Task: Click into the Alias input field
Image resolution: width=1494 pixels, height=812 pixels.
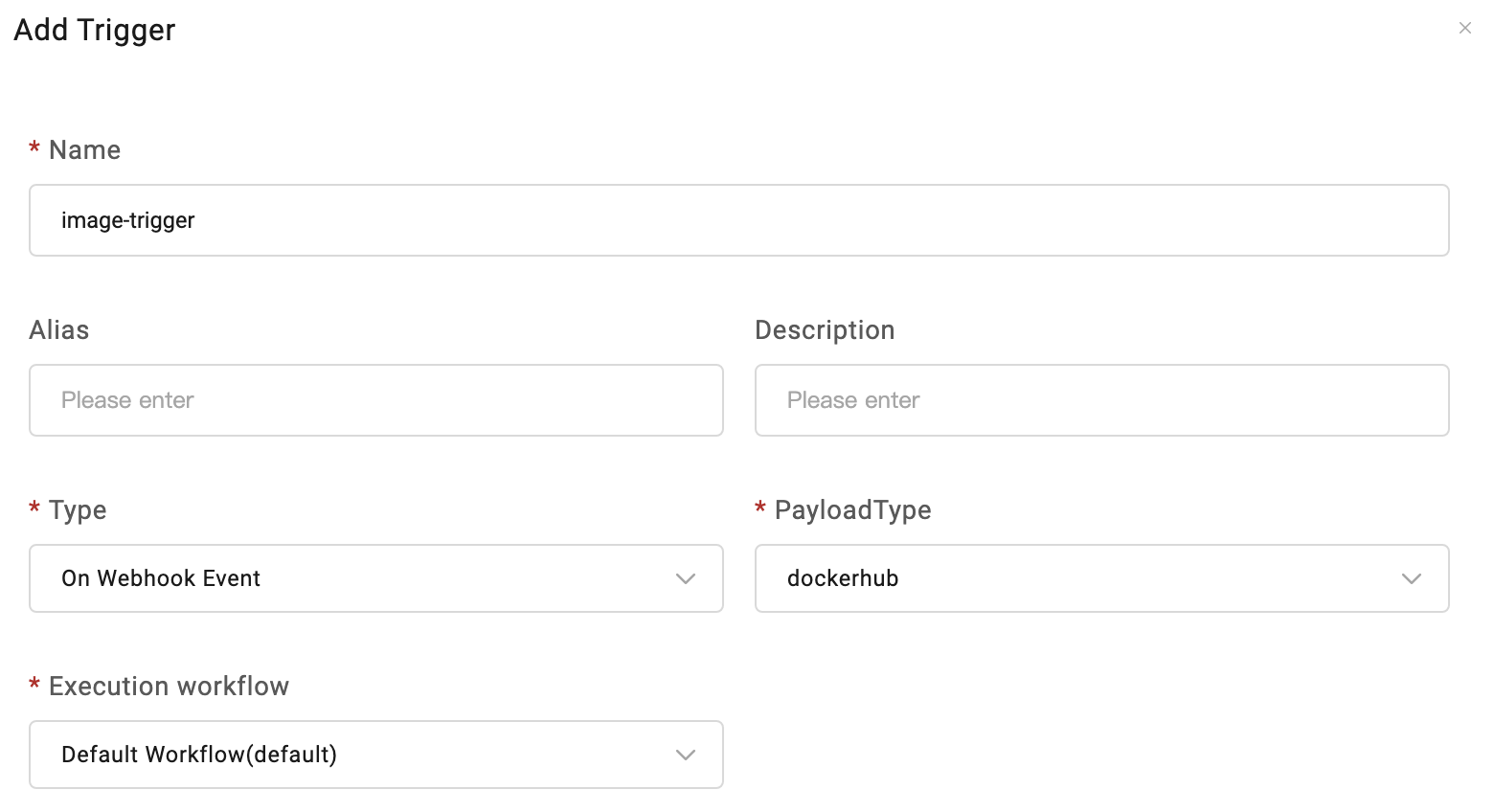Action: click(x=375, y=400)
